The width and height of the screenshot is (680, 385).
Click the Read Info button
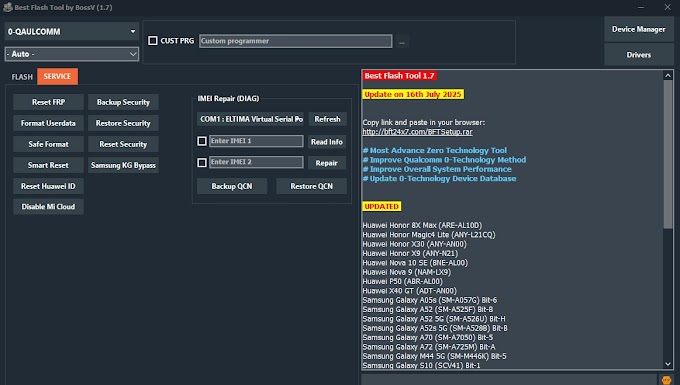(327, 142)
